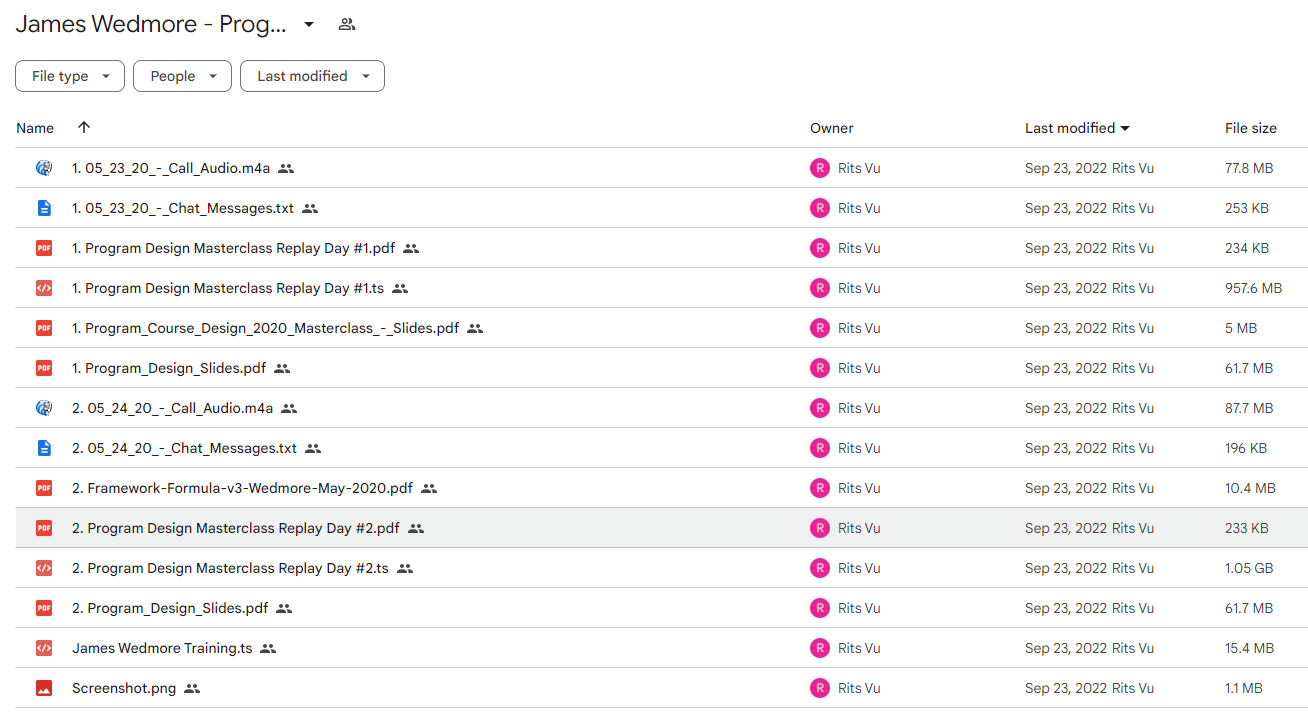Select 1. Program Design Masterclass Replay Day #1.pdf
Image resolution: width=1308 pixels, height=728 pixels.
pos(233,248)
